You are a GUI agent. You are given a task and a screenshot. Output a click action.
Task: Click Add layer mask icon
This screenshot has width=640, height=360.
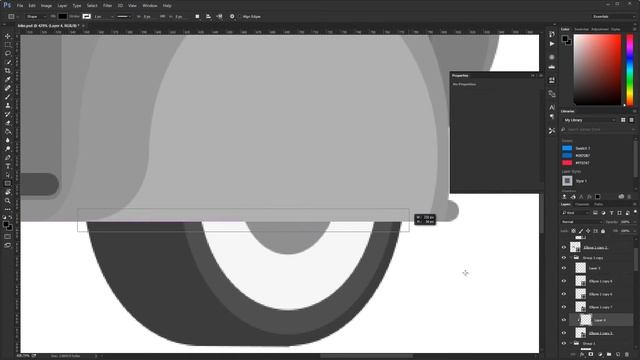[591, 355]
